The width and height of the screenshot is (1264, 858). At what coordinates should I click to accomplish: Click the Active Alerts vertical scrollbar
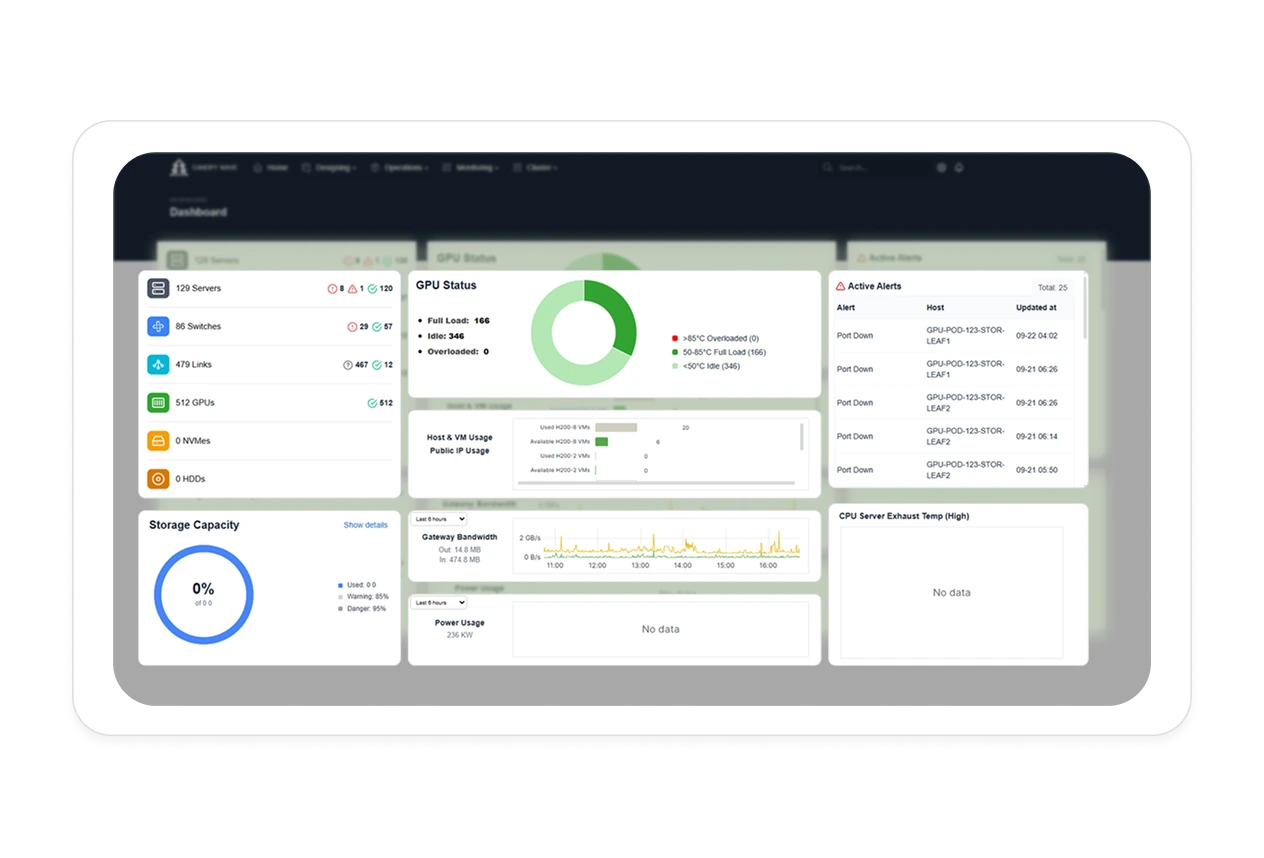pos(1085,310)
